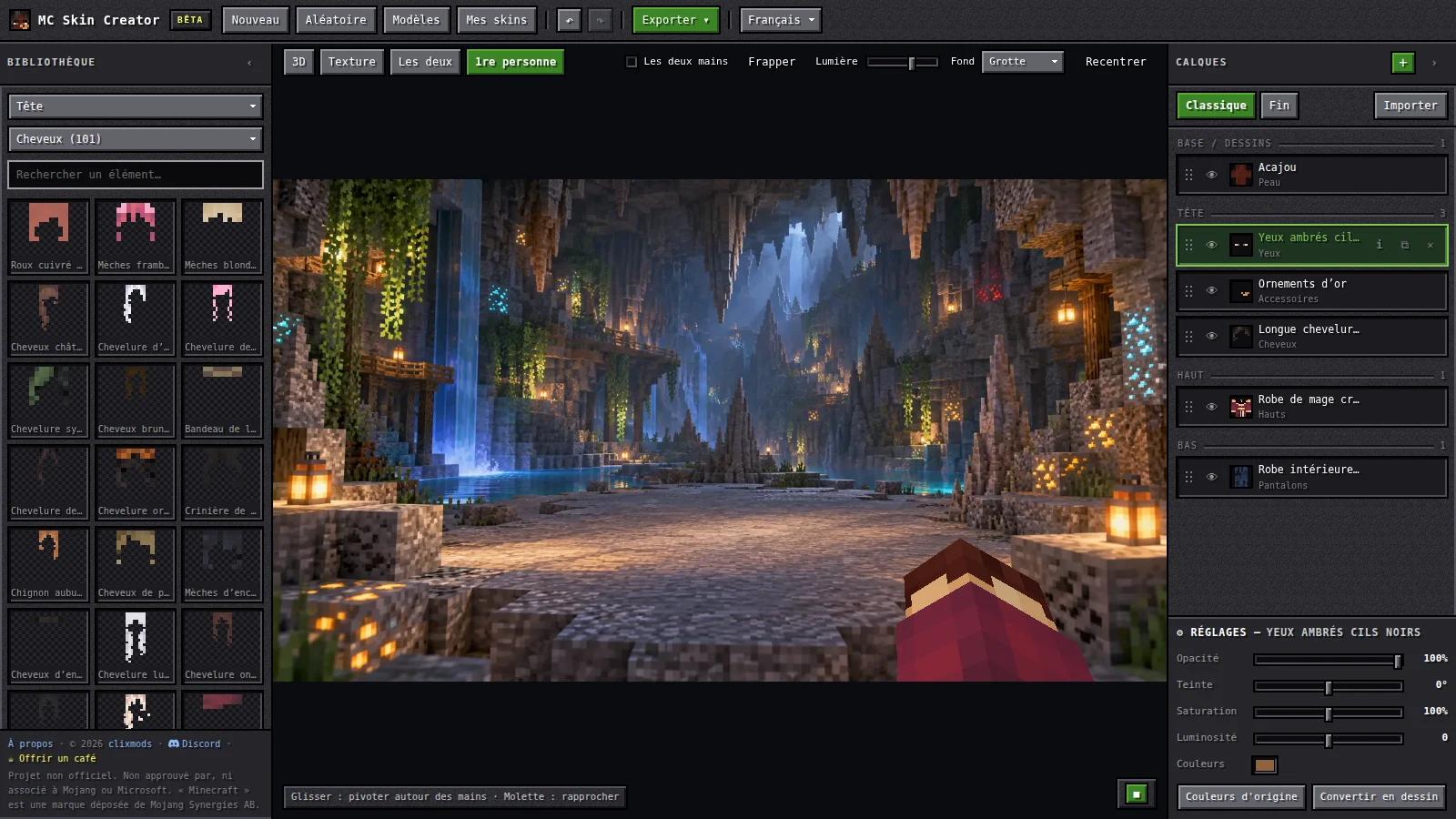Click the Nouveau button
Screen dimensions: 1456x819
point(256,20)
